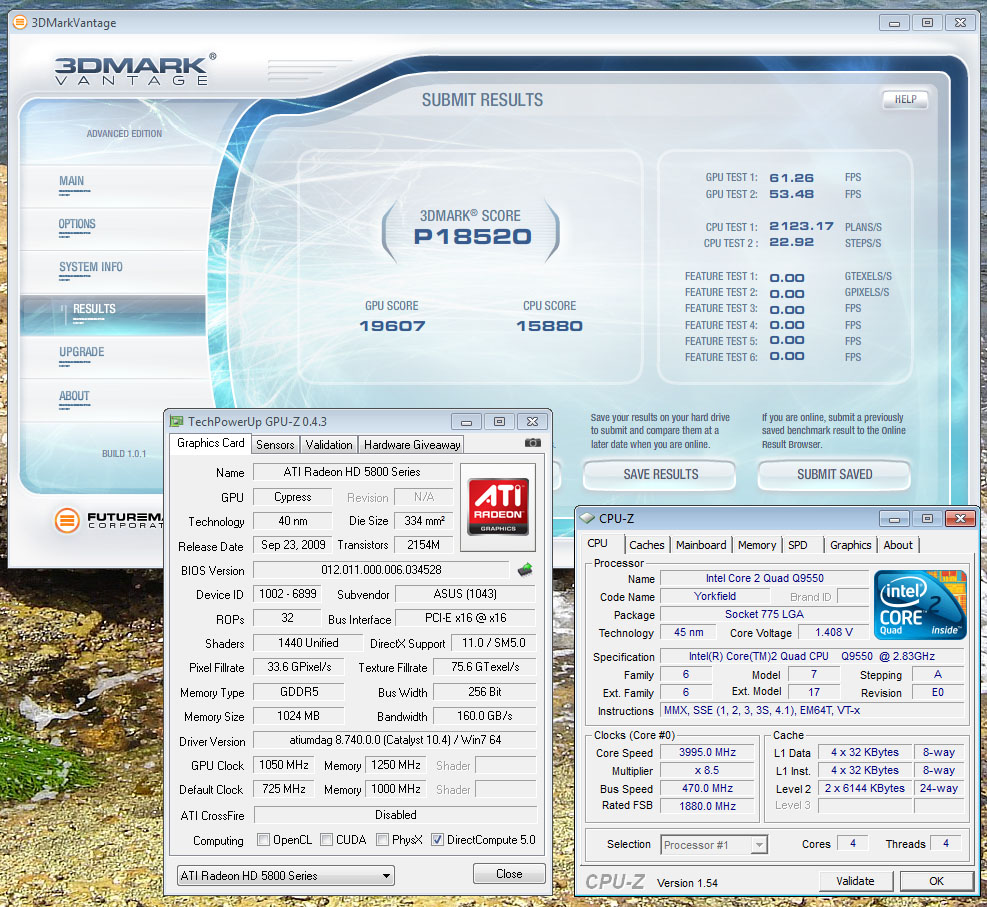Screen dimensions: 987x907
Task: Click the Futuremark Corporation logo
Action: click(x=108, y=520)
